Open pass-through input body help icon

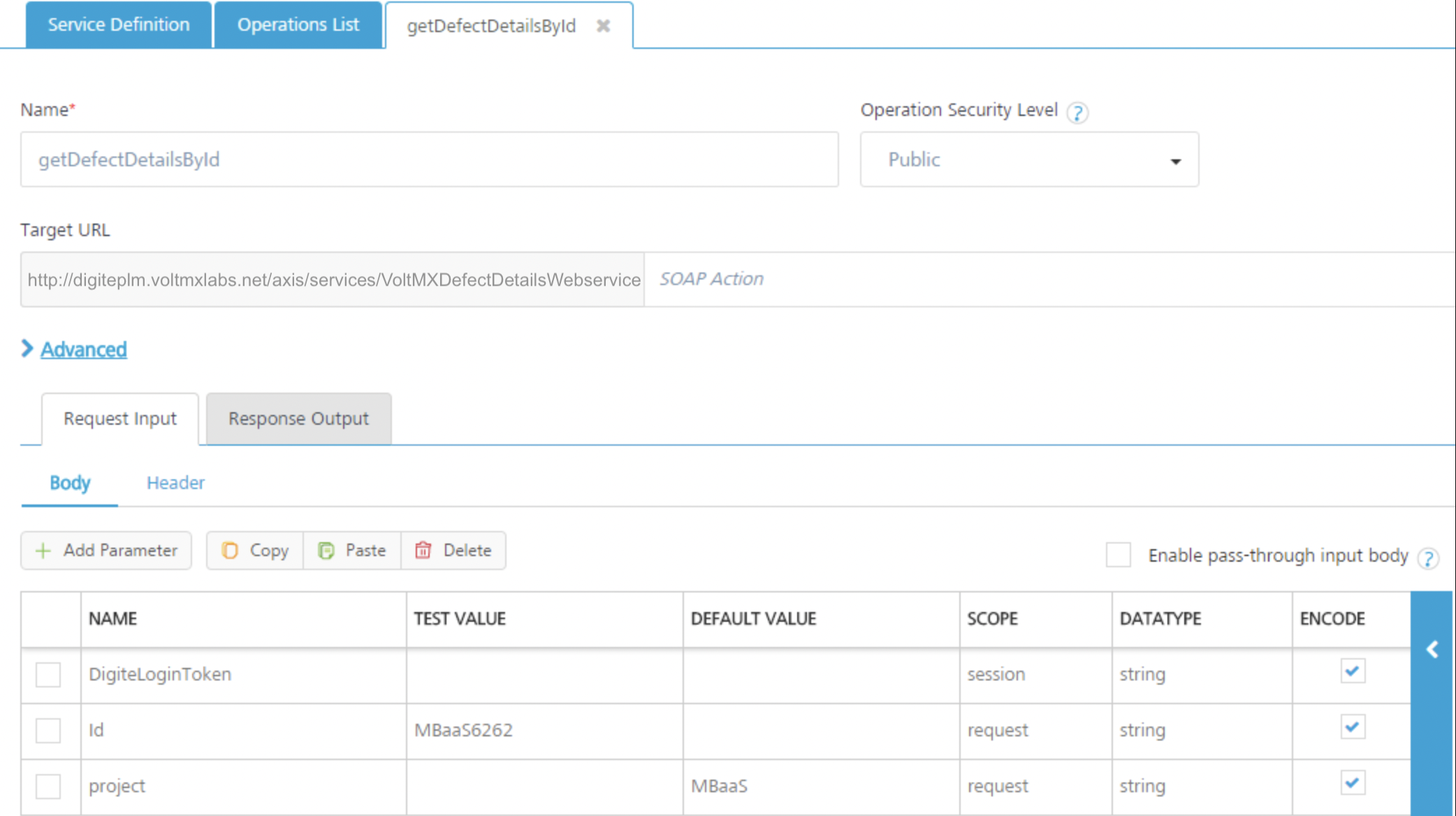(x=1428, y=558)
